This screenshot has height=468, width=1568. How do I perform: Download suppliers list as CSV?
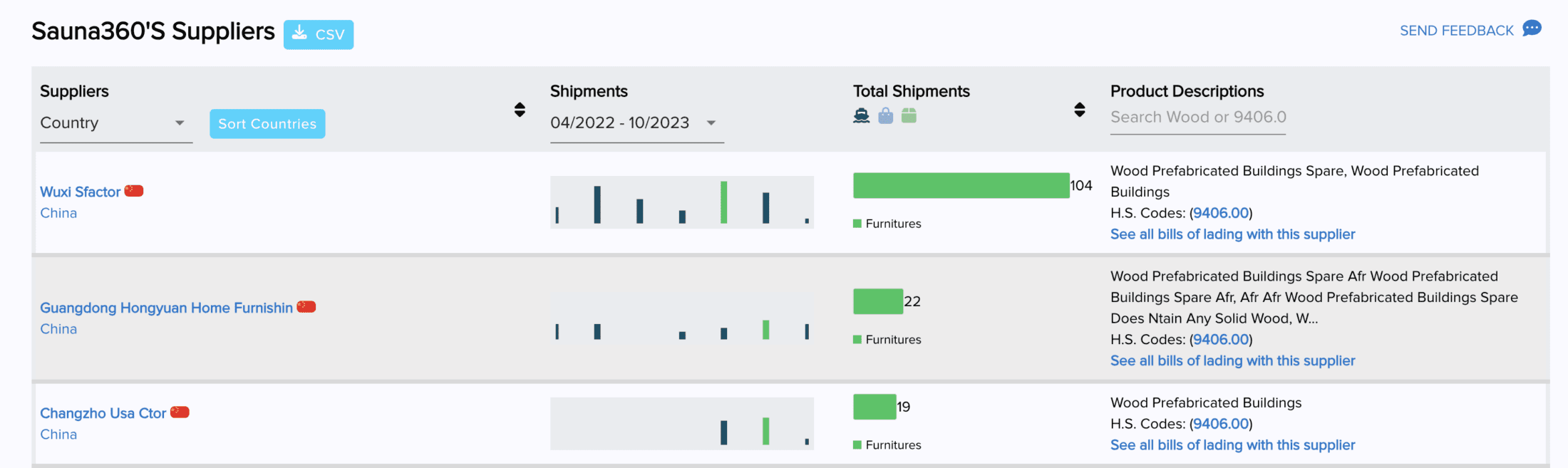point(319,34)
